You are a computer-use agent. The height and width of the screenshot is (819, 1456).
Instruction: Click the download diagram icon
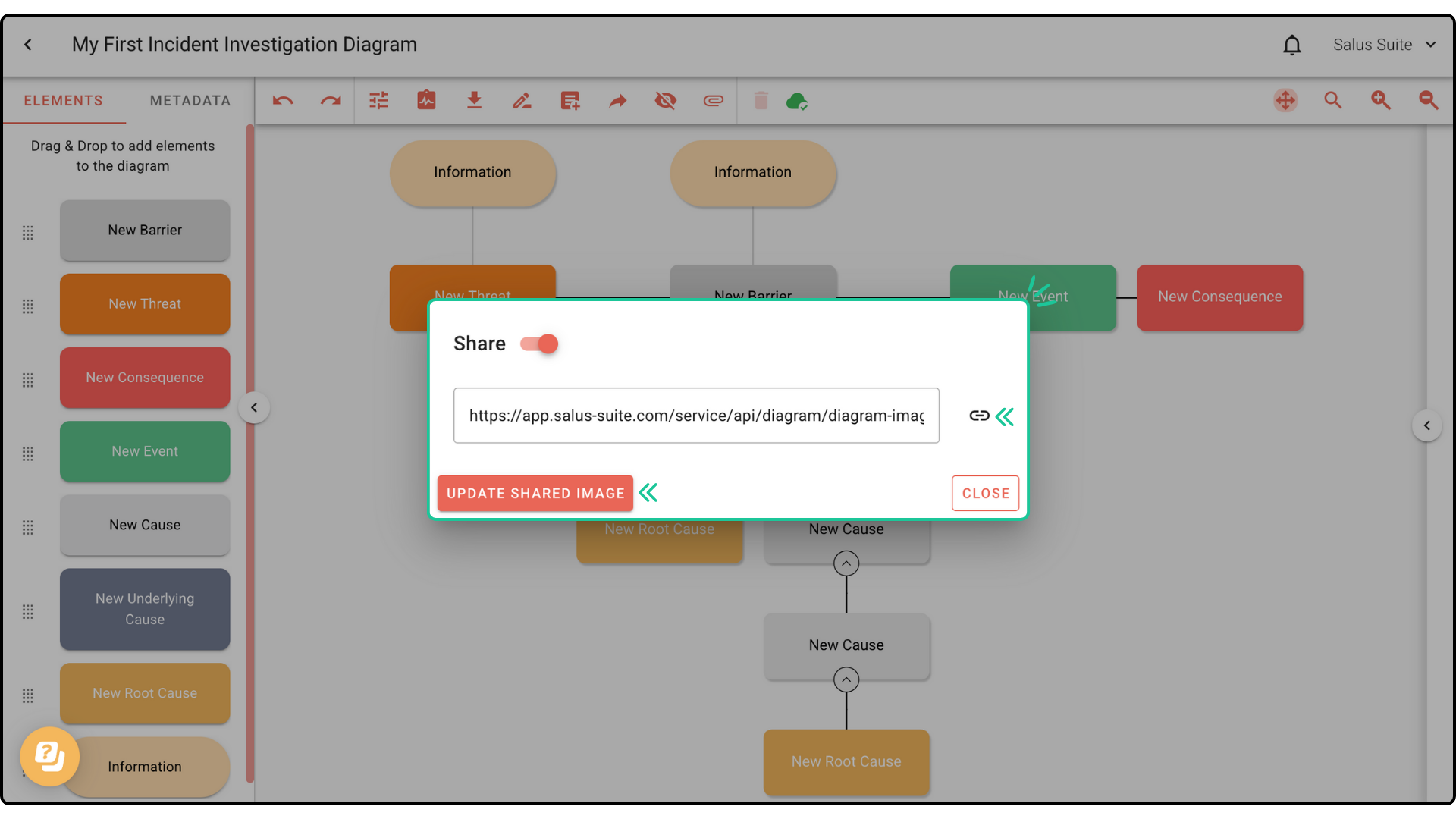(474, 101)
